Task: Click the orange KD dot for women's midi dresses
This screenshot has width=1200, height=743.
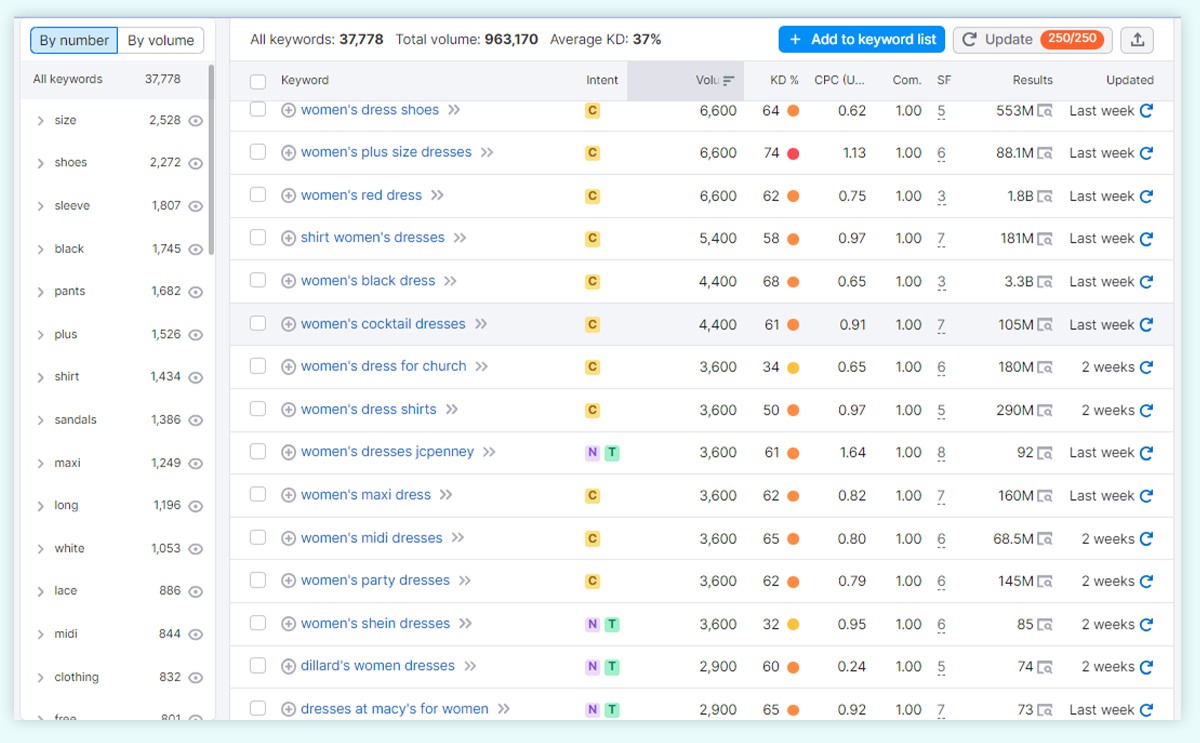Action: point(793,539)
